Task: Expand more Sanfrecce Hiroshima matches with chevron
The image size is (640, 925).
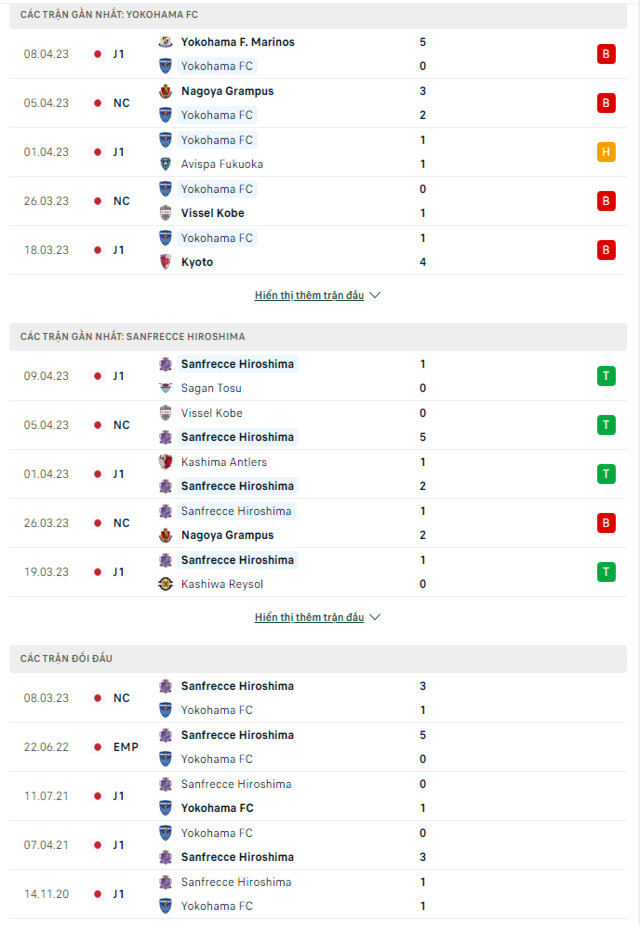Action: [x=375, y=617]
